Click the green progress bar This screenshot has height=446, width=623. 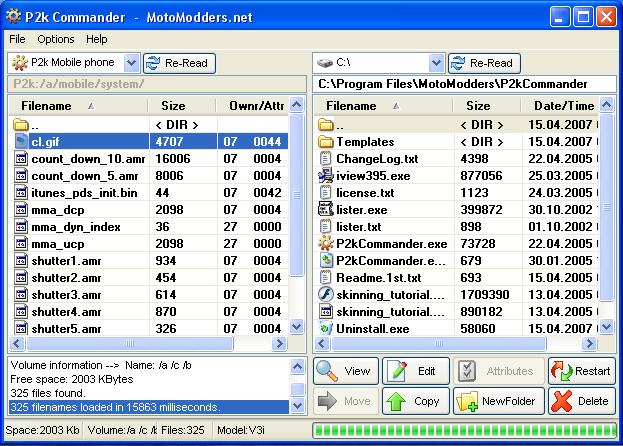[x=464, y=431]
